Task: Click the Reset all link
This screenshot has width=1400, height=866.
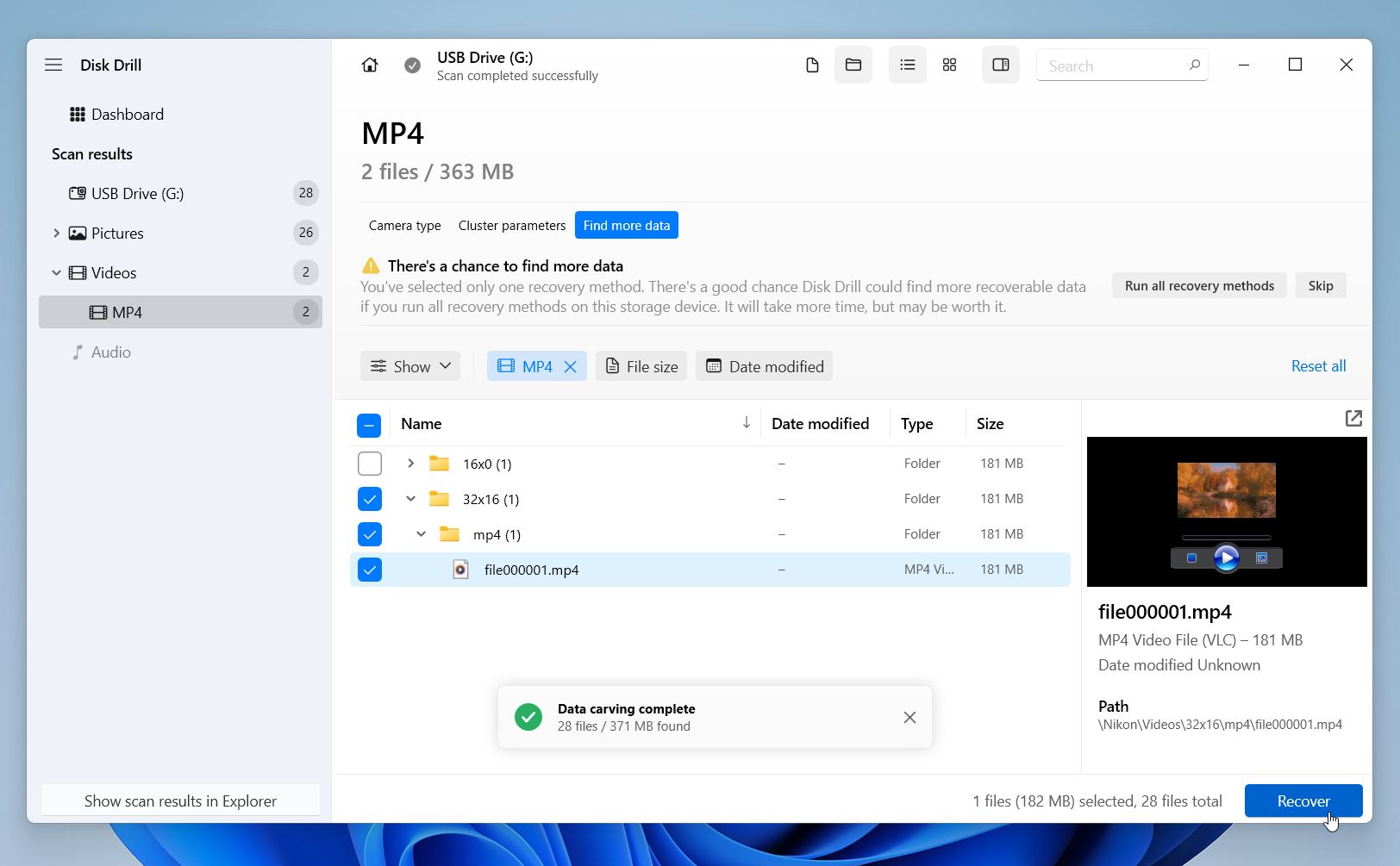Action: [1318, 365]
